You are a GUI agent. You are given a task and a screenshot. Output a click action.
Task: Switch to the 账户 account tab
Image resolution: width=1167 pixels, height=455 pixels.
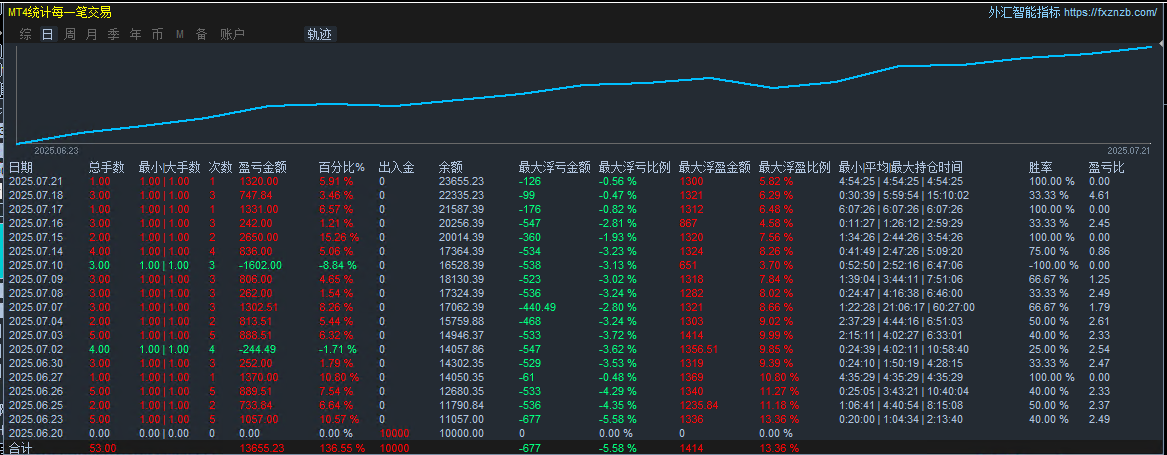(x=232, y=34)
